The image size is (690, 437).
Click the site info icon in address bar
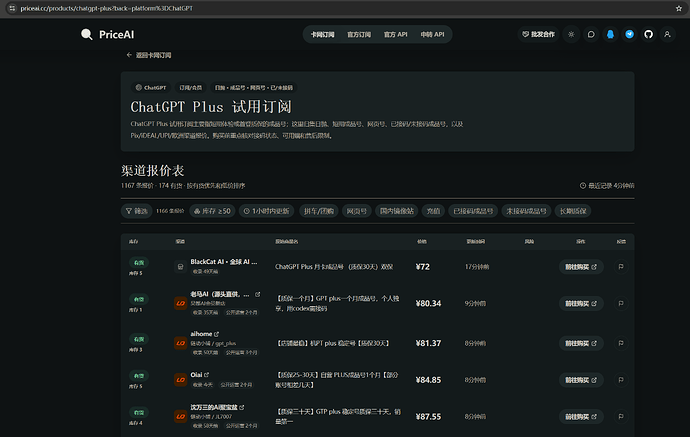point(12,8)
